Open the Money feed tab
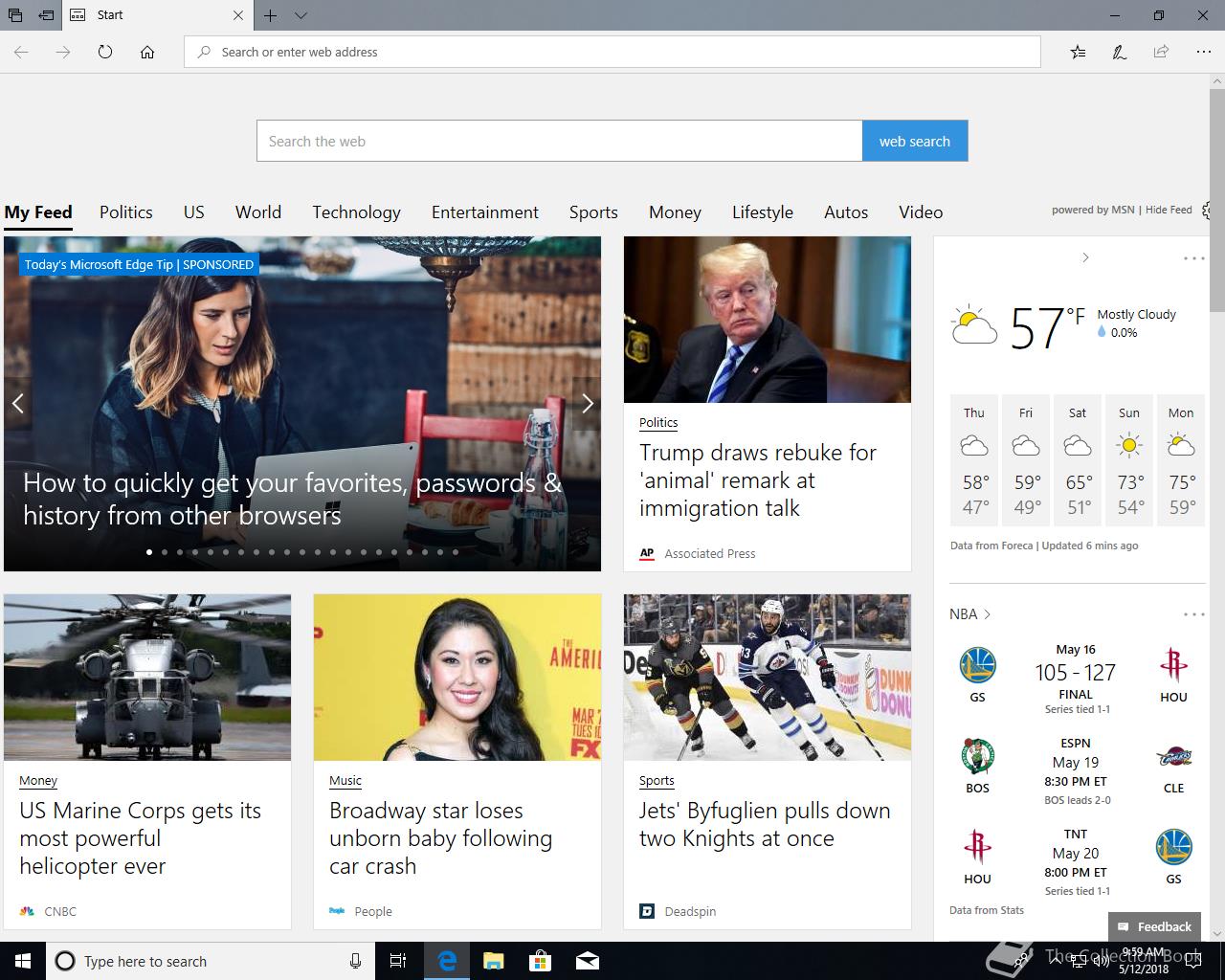Viewport: 1225px width, 980px height. click(x=675, y=212)
